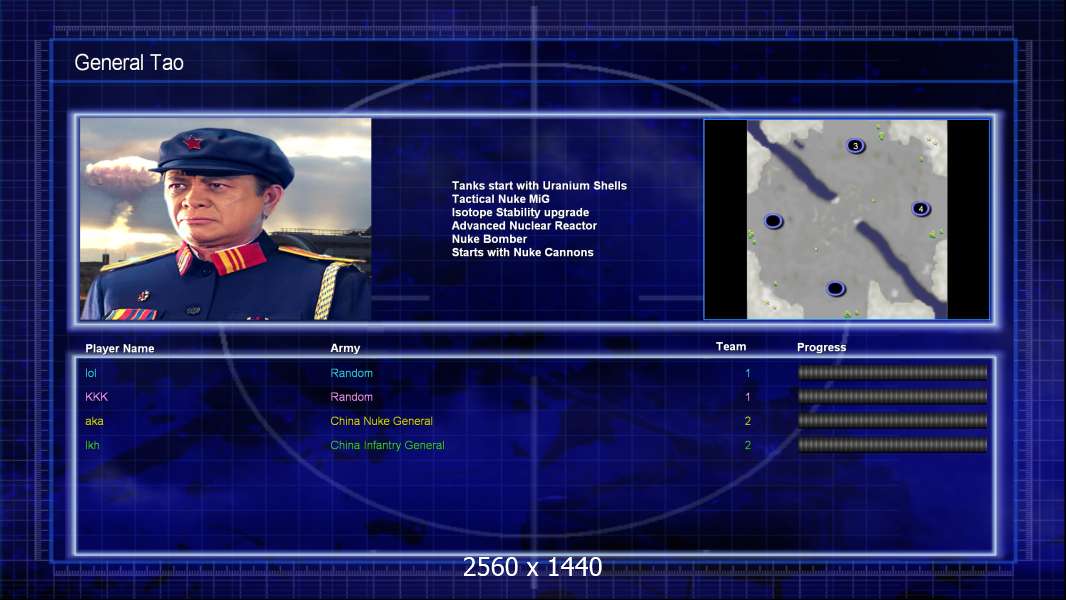Click the lower-right river on the minimap

902,266
